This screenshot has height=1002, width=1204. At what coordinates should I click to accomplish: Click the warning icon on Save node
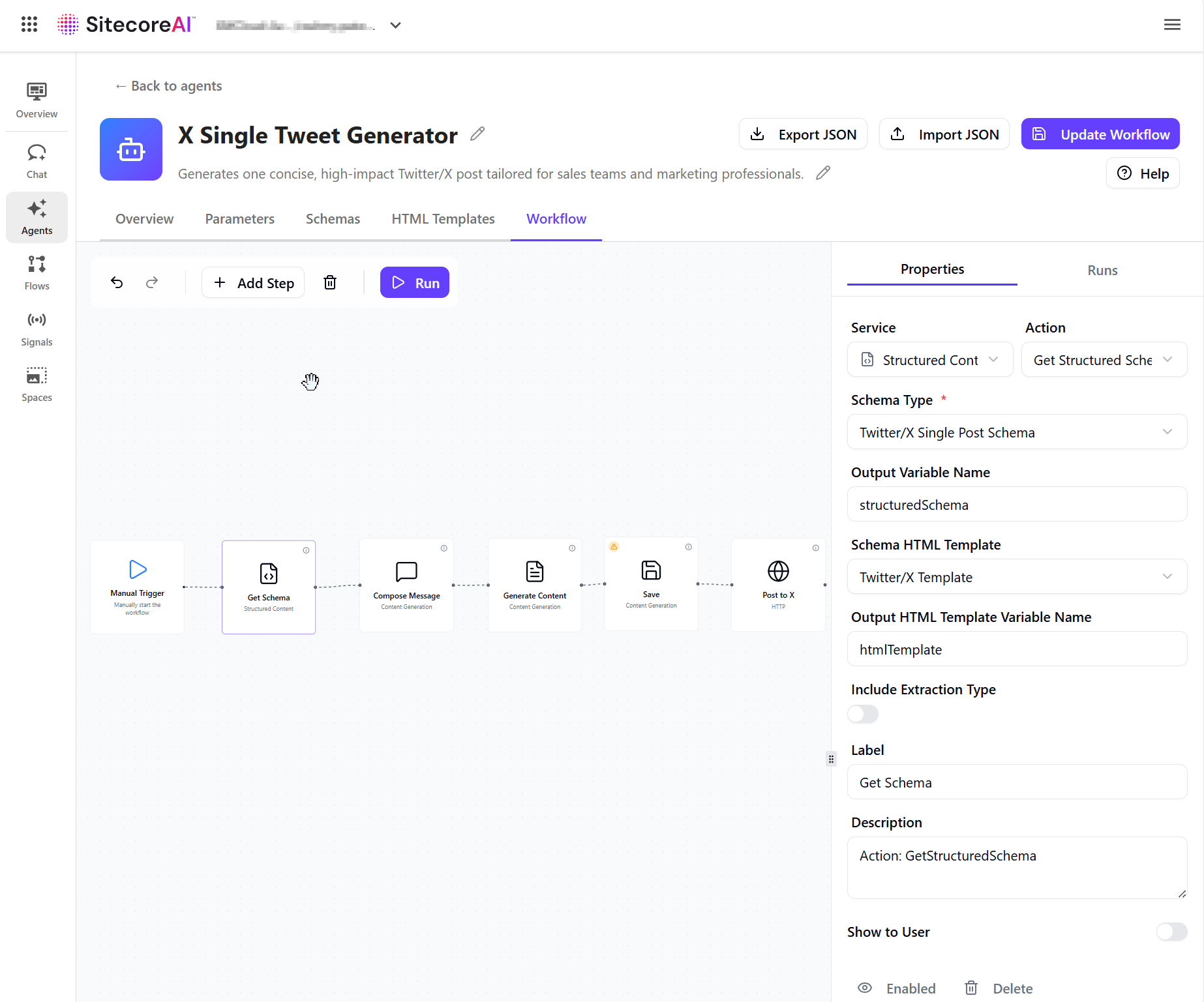(614, 547)
